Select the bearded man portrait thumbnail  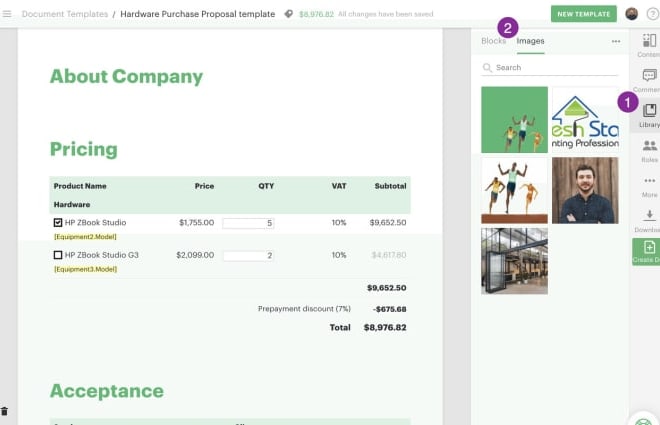(585, 190)
